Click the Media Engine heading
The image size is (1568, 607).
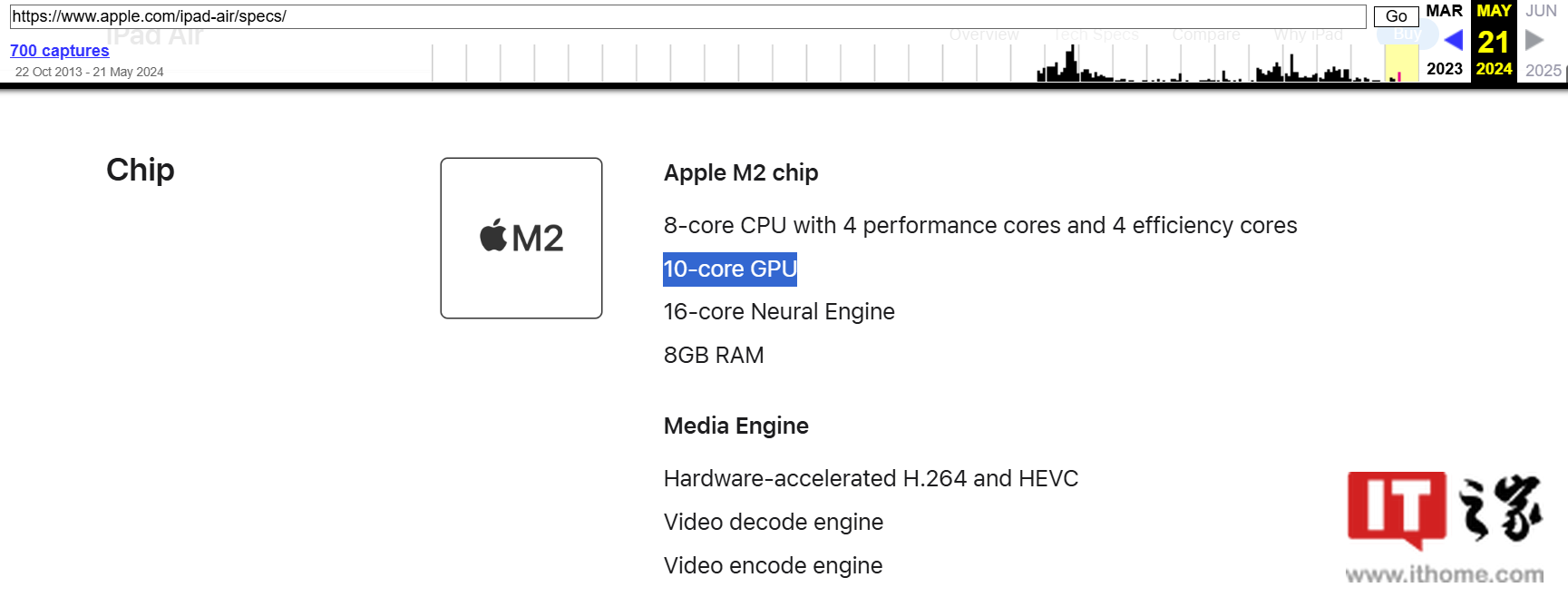tap(735, 426)
